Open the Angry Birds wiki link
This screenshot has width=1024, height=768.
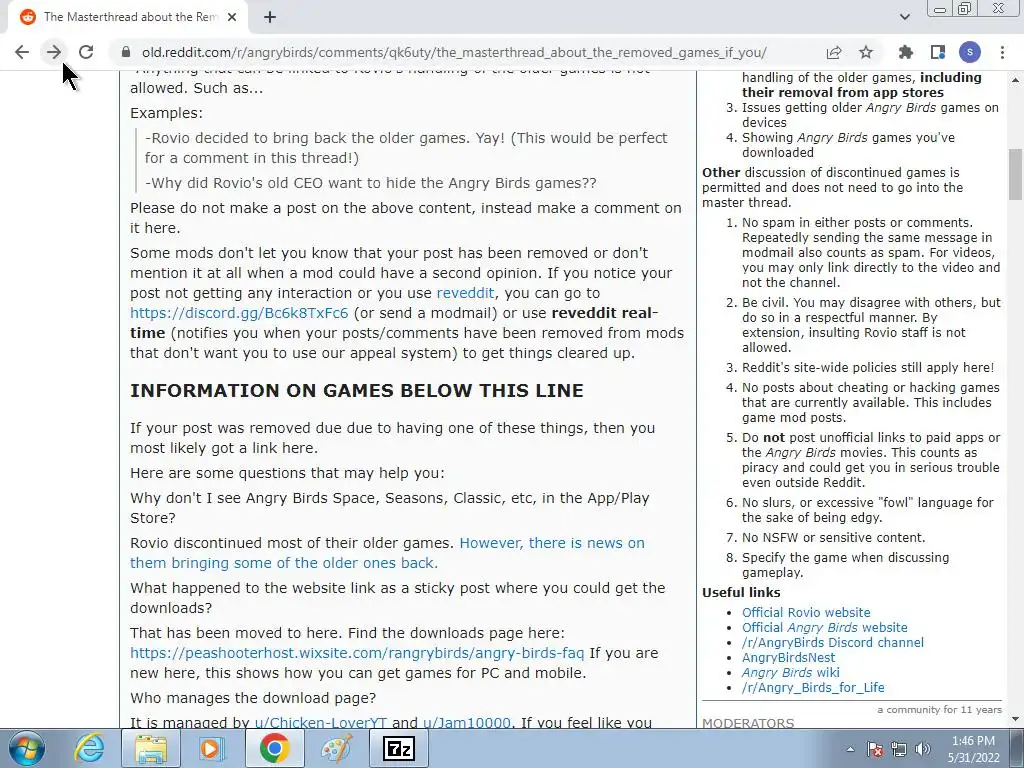(790, 673)
